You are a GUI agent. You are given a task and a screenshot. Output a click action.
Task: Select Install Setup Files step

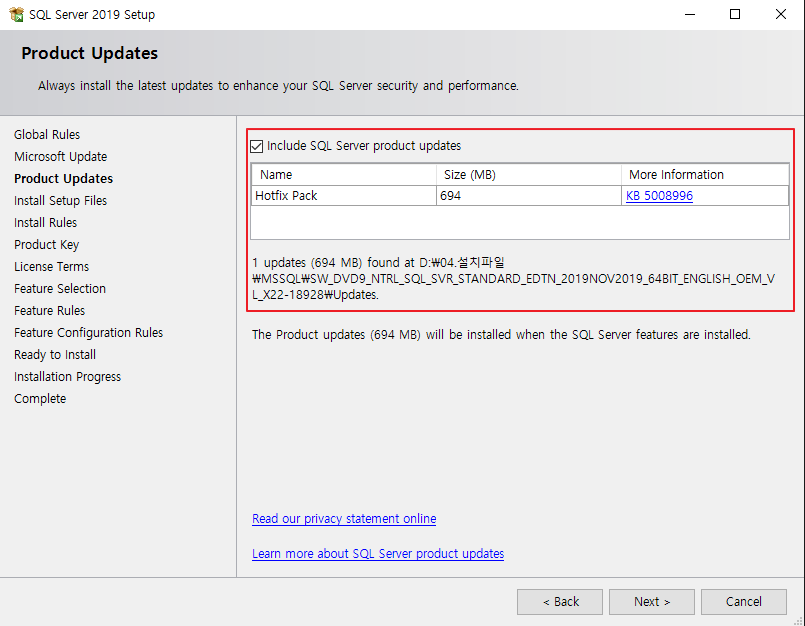tap(60, 201)
